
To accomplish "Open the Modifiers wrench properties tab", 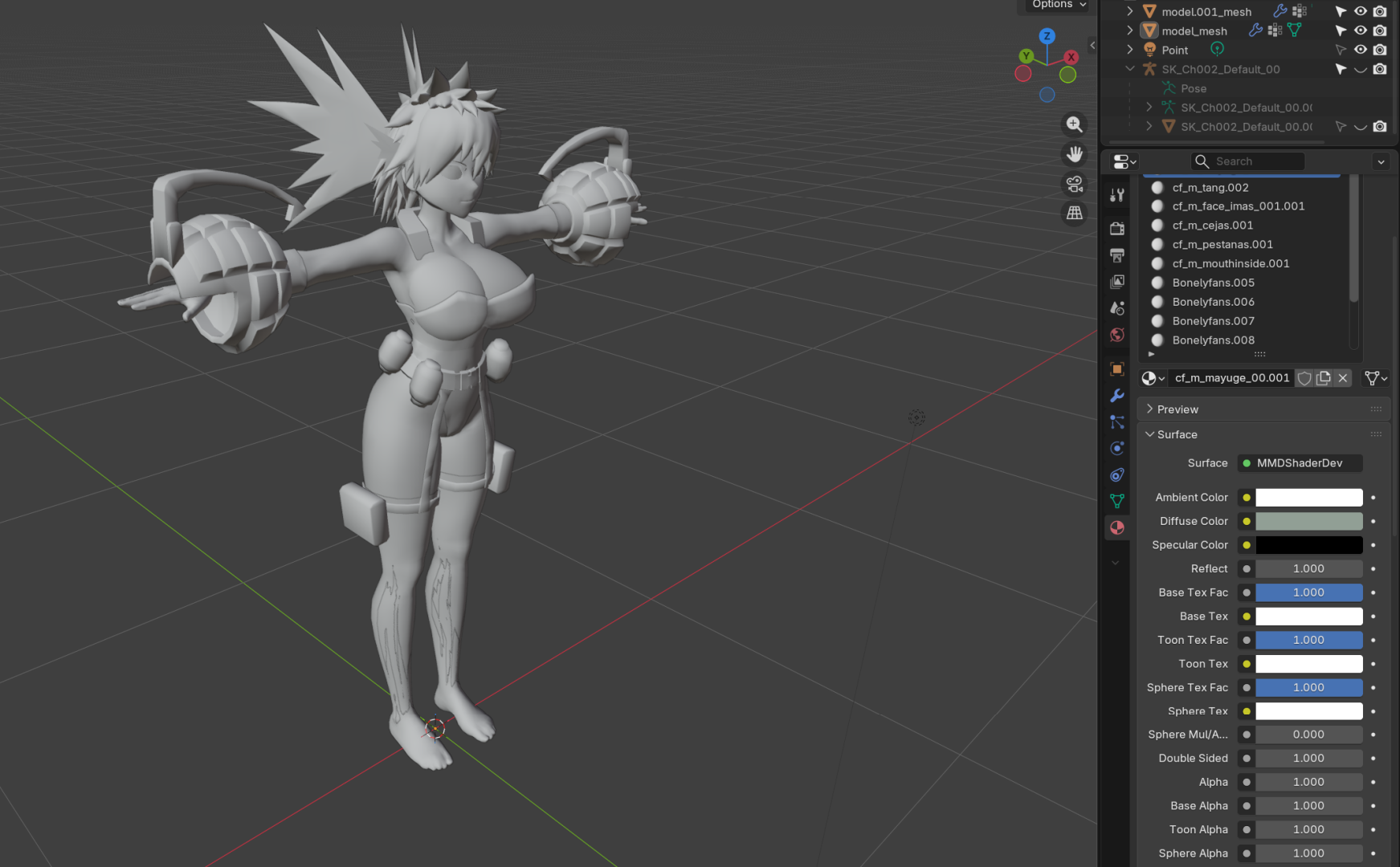I will point(1117,396).
